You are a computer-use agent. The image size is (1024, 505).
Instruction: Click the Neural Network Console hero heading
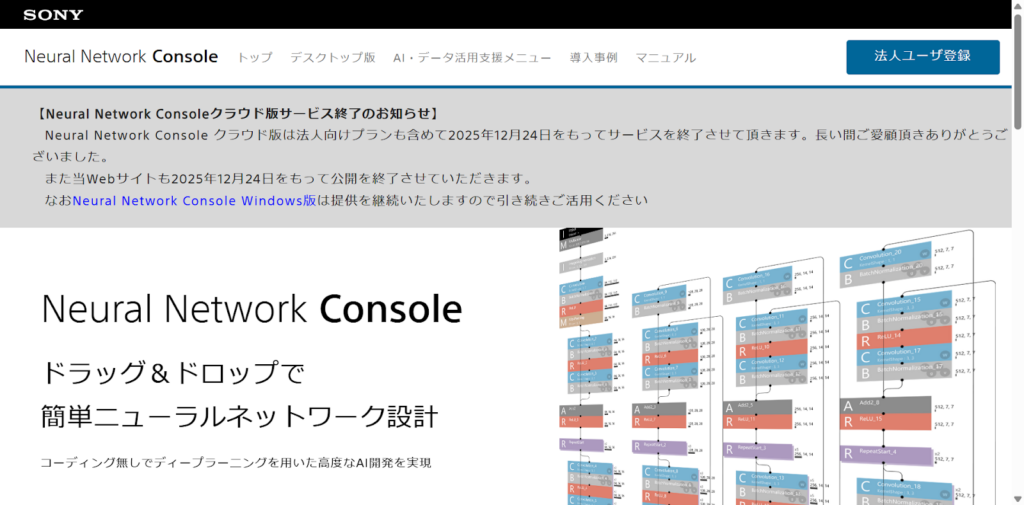pos(251,309)
